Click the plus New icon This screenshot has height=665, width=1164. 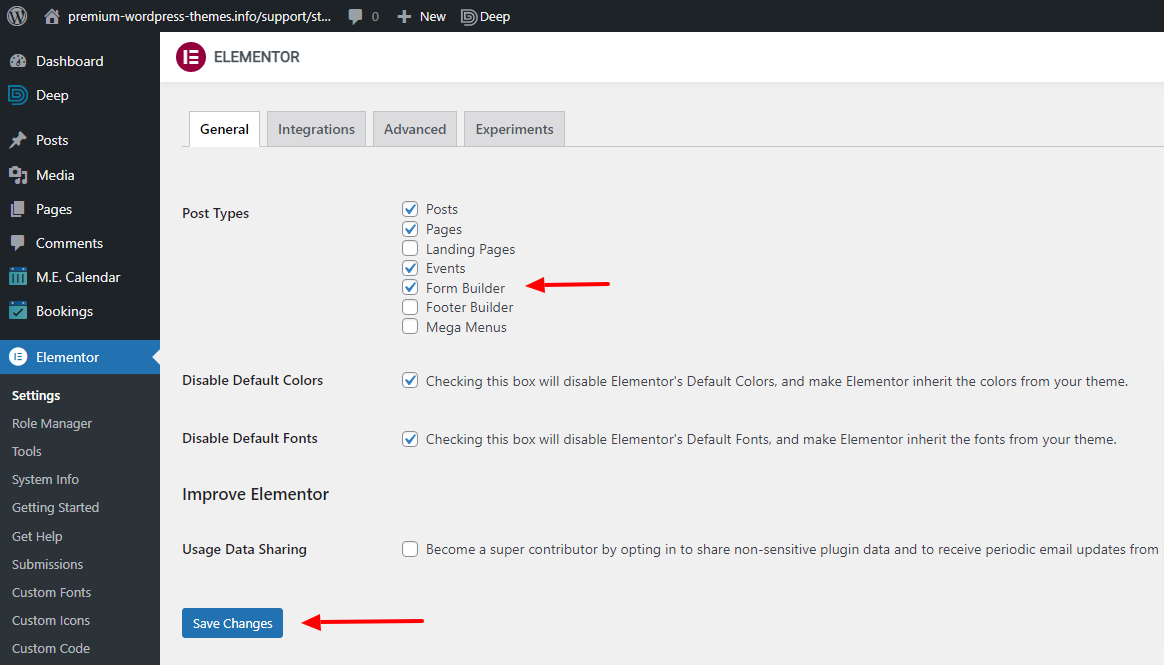point(404,16)
